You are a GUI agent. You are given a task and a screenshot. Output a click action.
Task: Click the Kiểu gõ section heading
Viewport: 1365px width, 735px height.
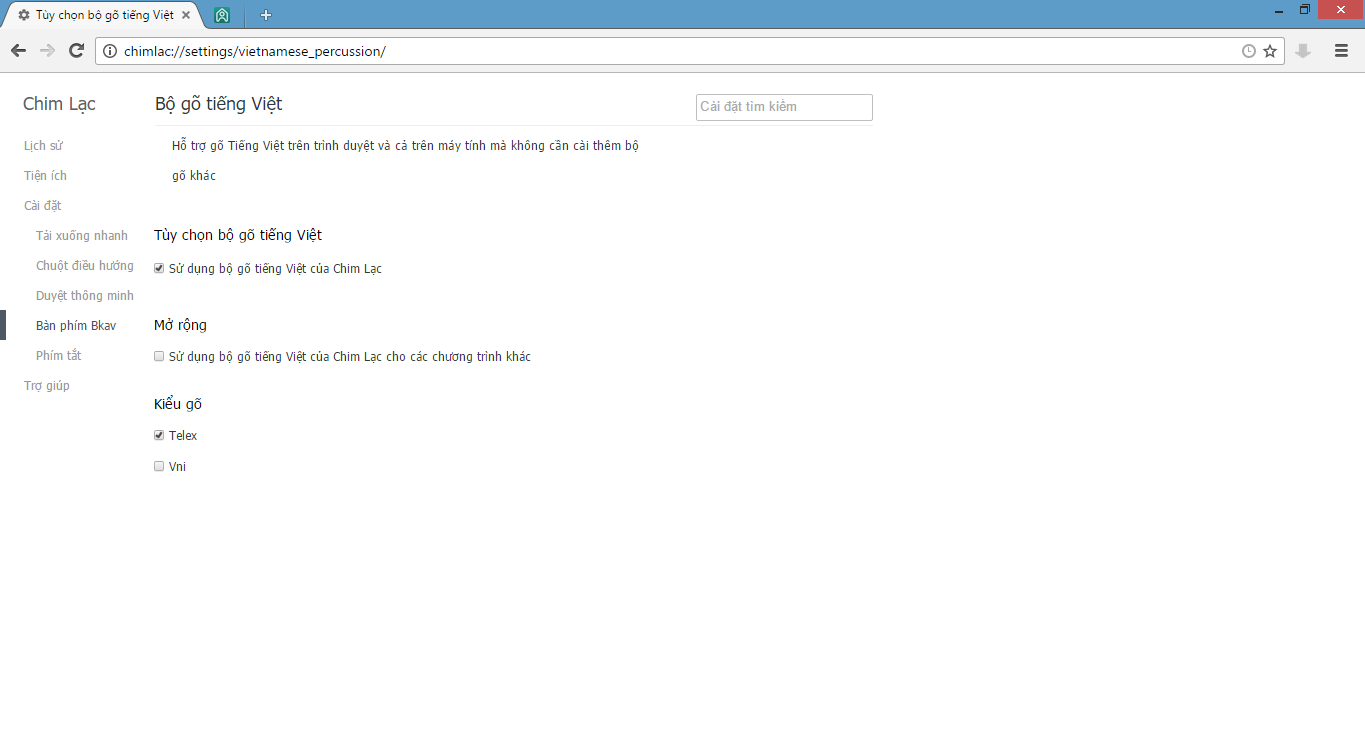coord(178,404)
